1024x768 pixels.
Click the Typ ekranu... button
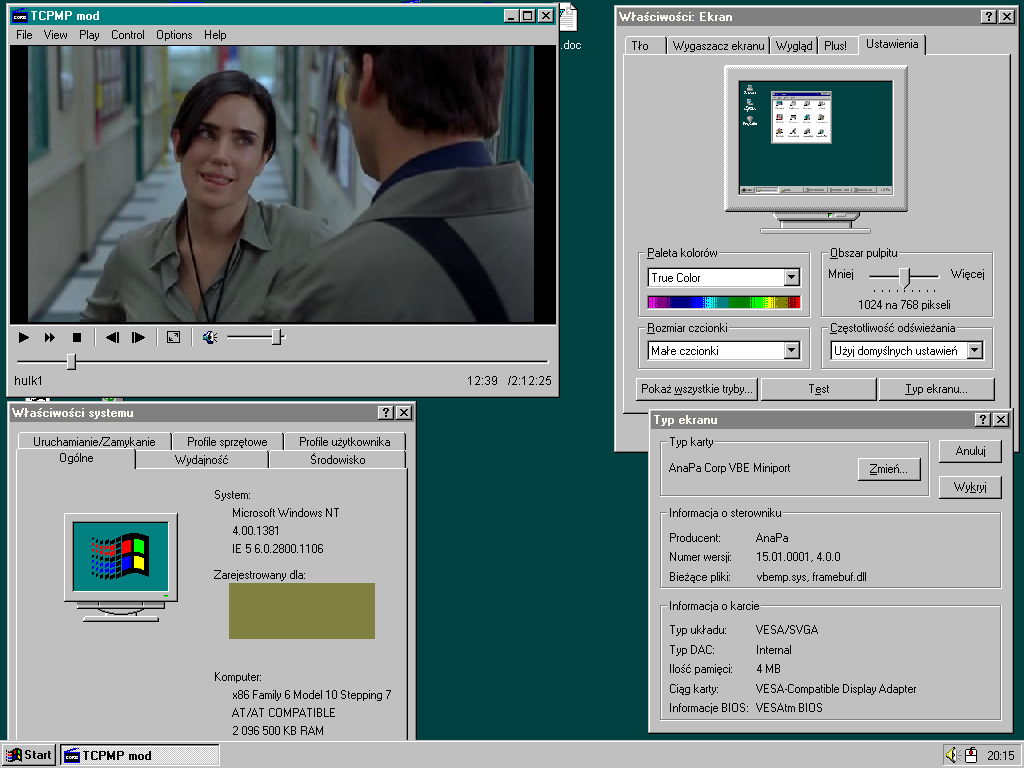[x=936, y=389]
